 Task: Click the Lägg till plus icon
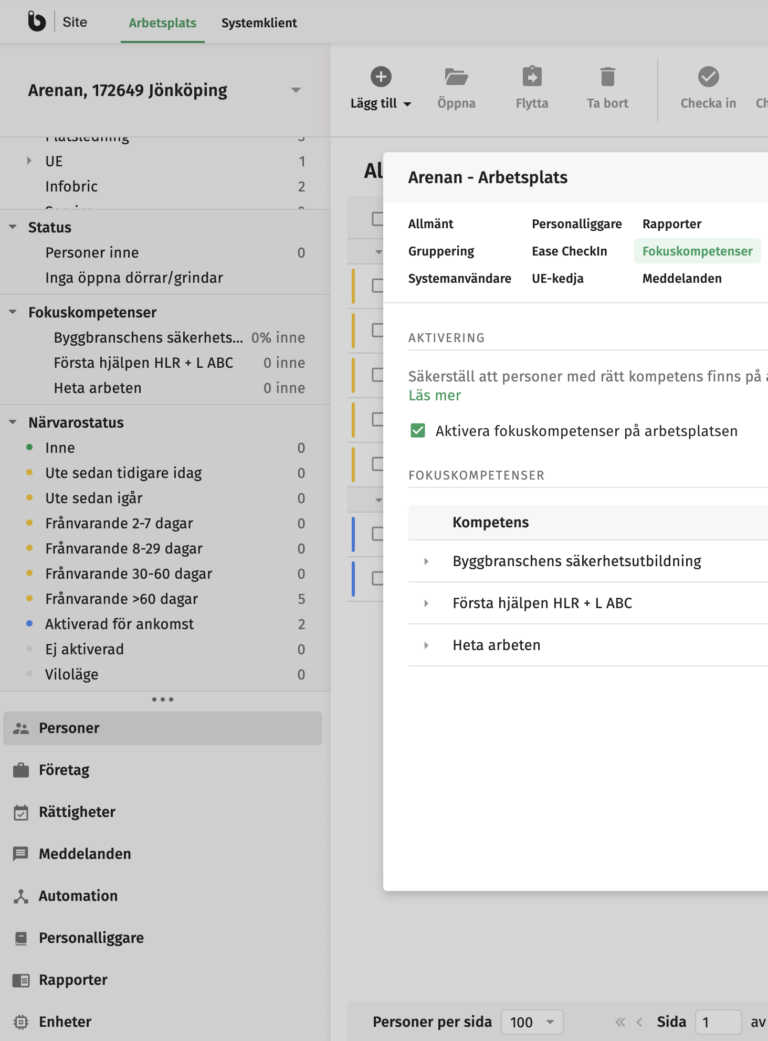coord(381,77)
